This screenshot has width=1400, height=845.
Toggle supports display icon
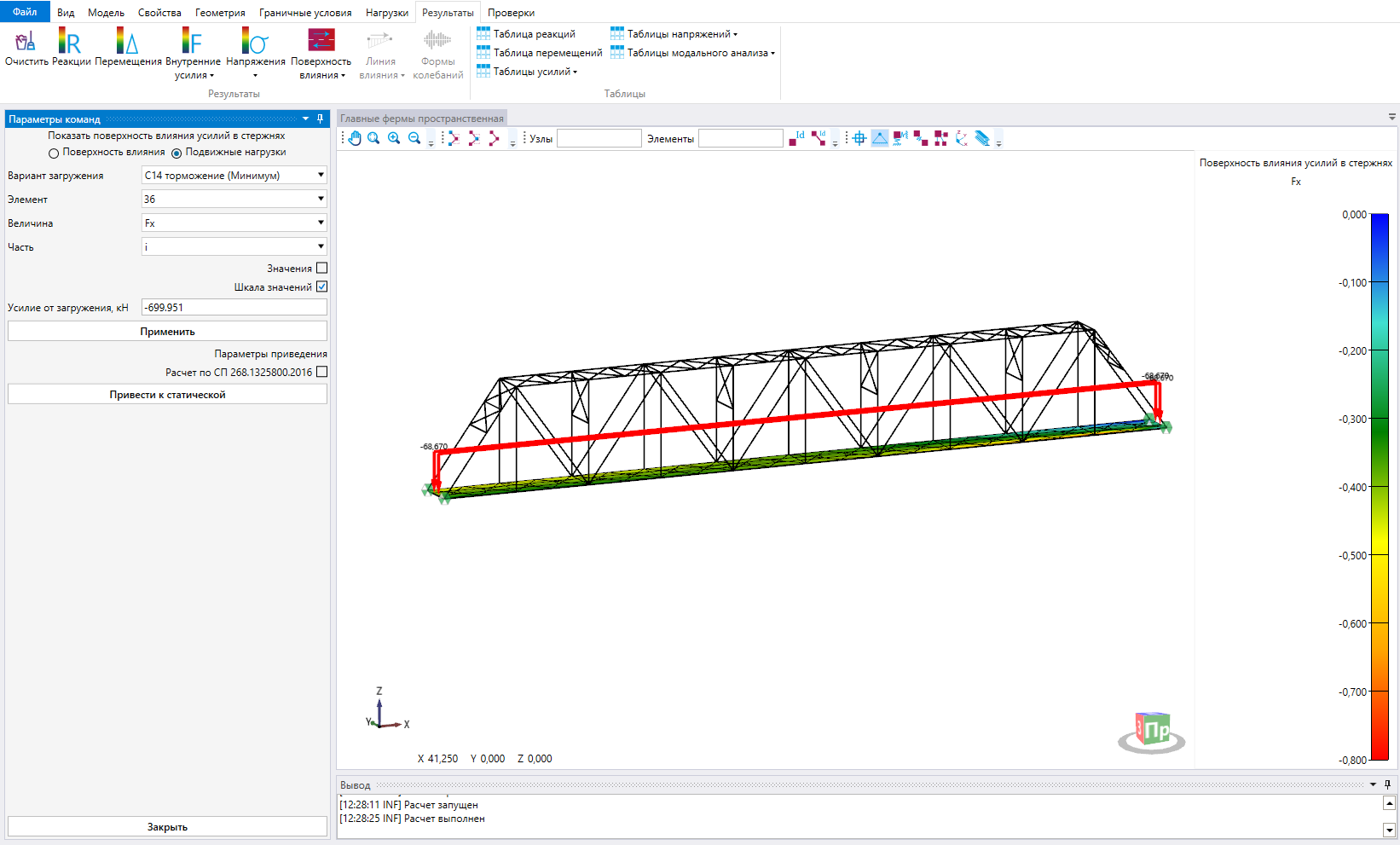880,138
